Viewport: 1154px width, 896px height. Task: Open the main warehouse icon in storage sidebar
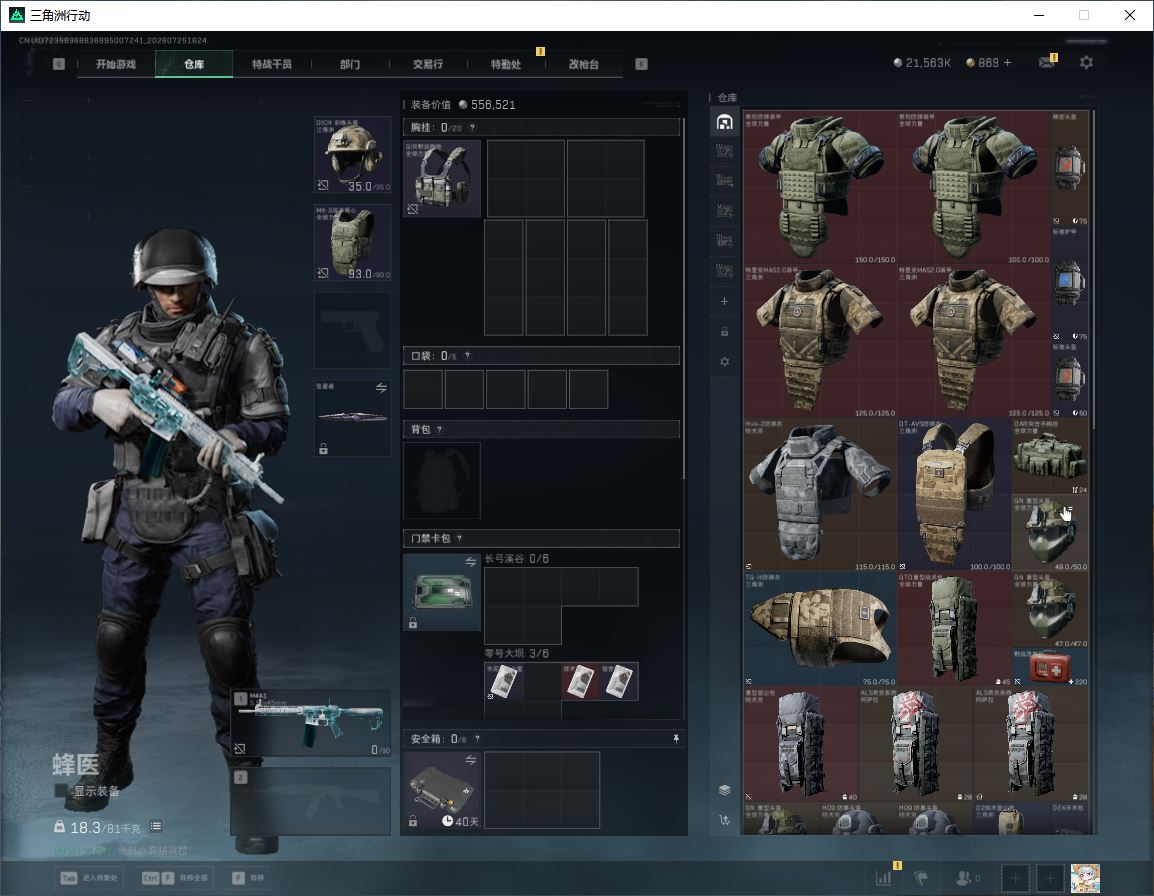pos(724,122)
